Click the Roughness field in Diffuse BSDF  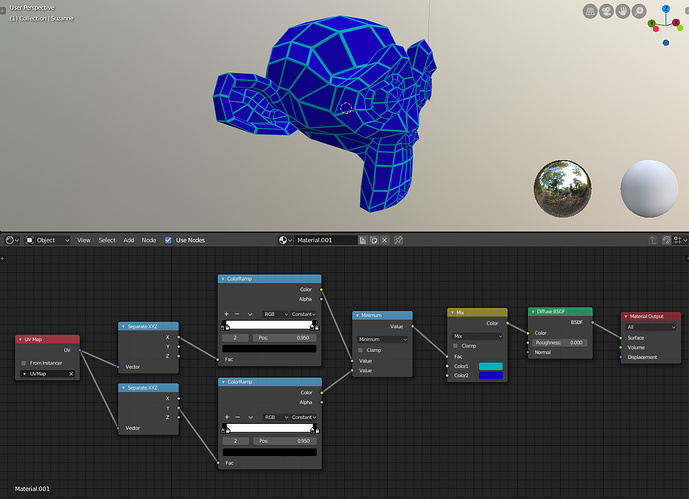559,343
